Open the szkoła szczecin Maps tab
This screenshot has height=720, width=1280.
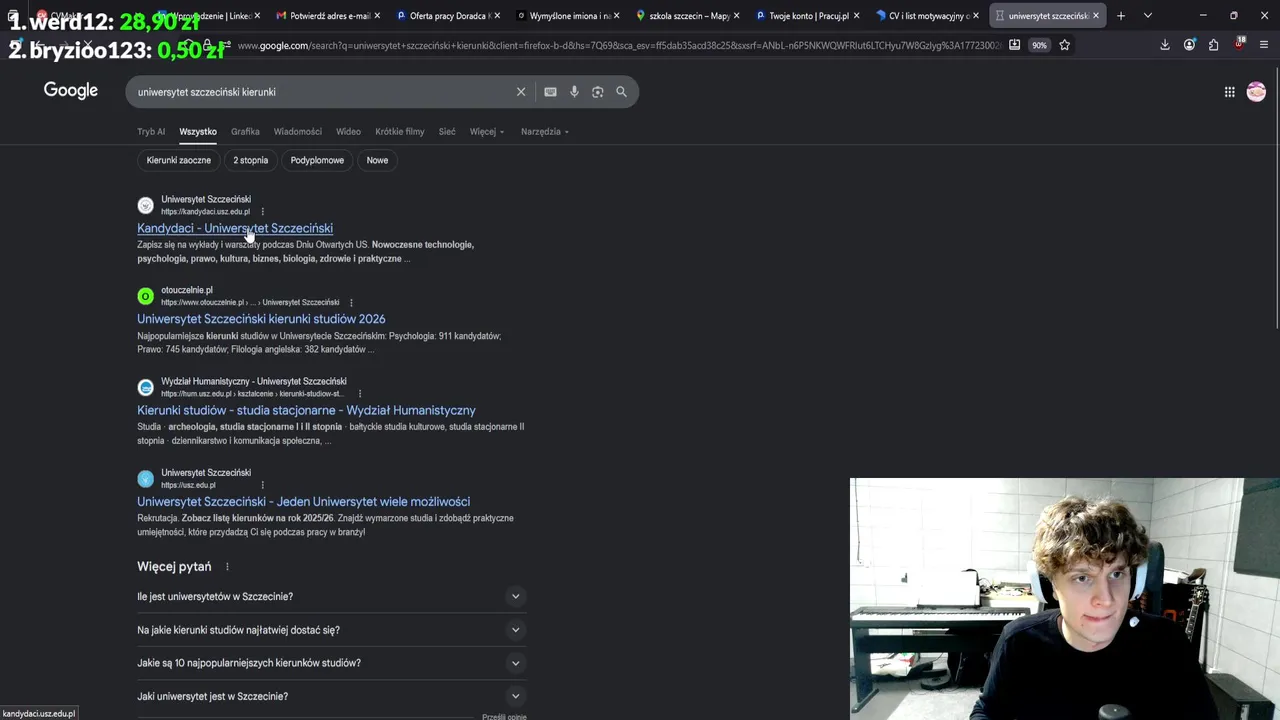tap(685, 16)
